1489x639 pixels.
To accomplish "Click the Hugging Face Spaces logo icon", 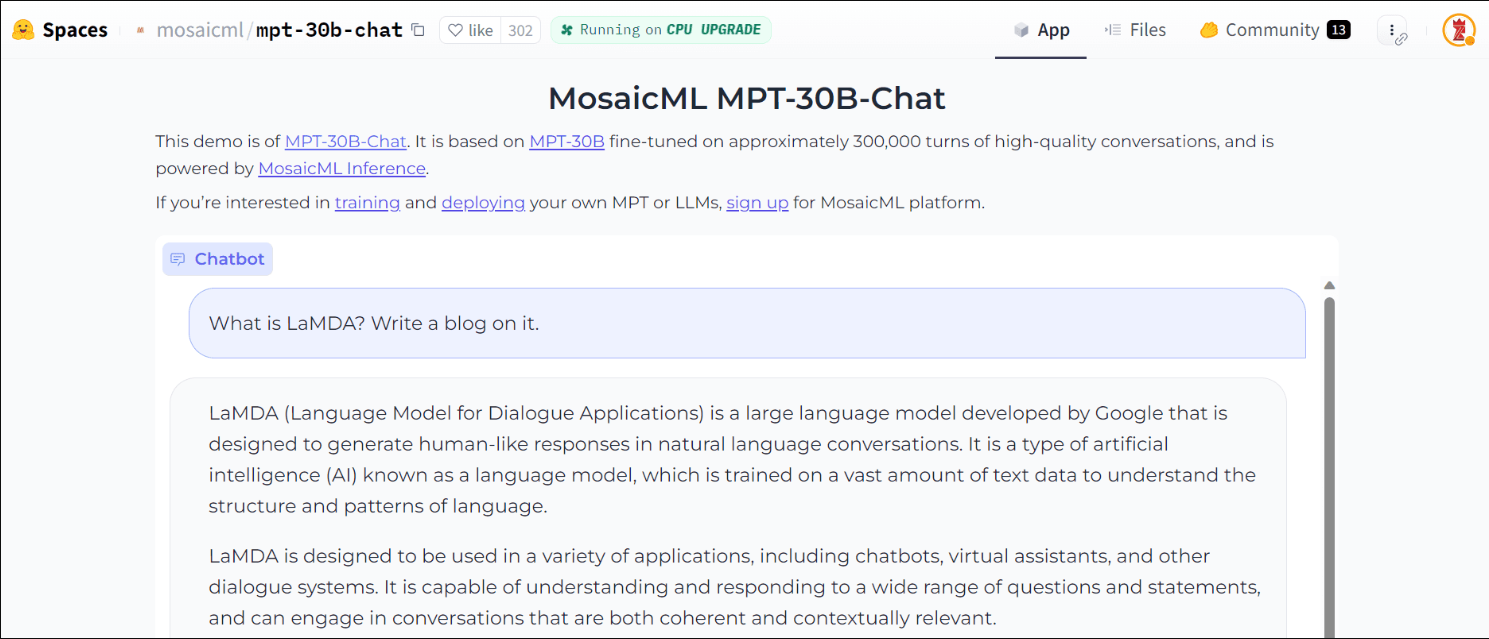I will point(24,30).
